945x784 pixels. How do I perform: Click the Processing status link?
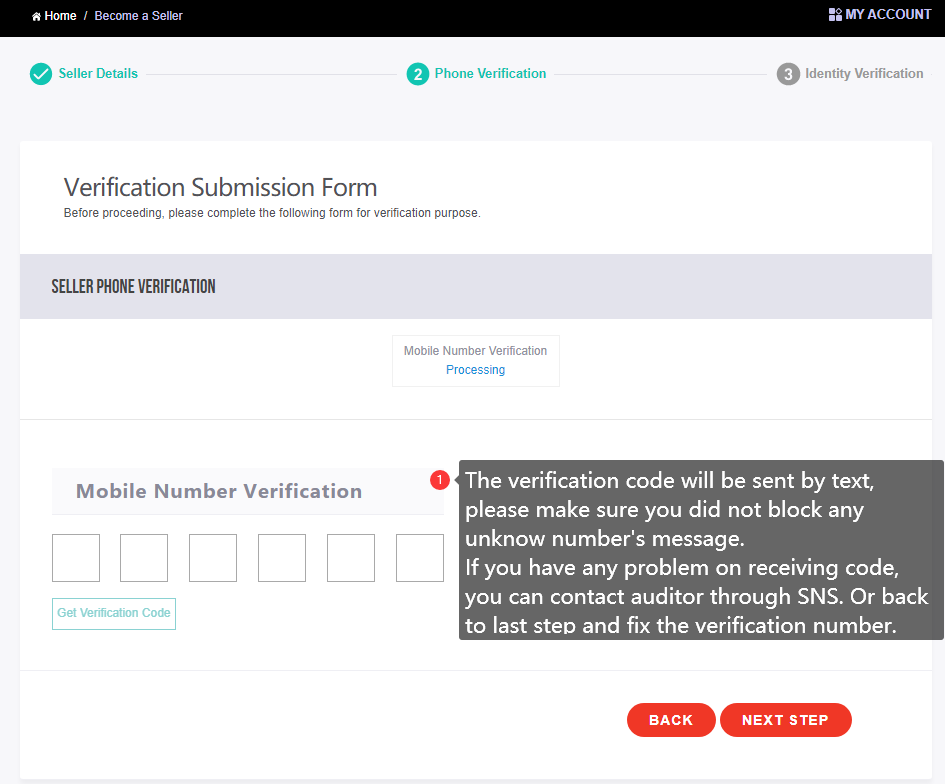[476, 369]
